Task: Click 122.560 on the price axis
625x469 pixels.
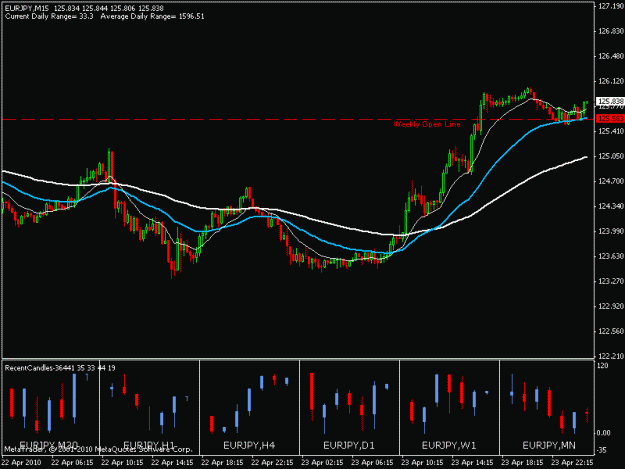Action: pos(611,331)
